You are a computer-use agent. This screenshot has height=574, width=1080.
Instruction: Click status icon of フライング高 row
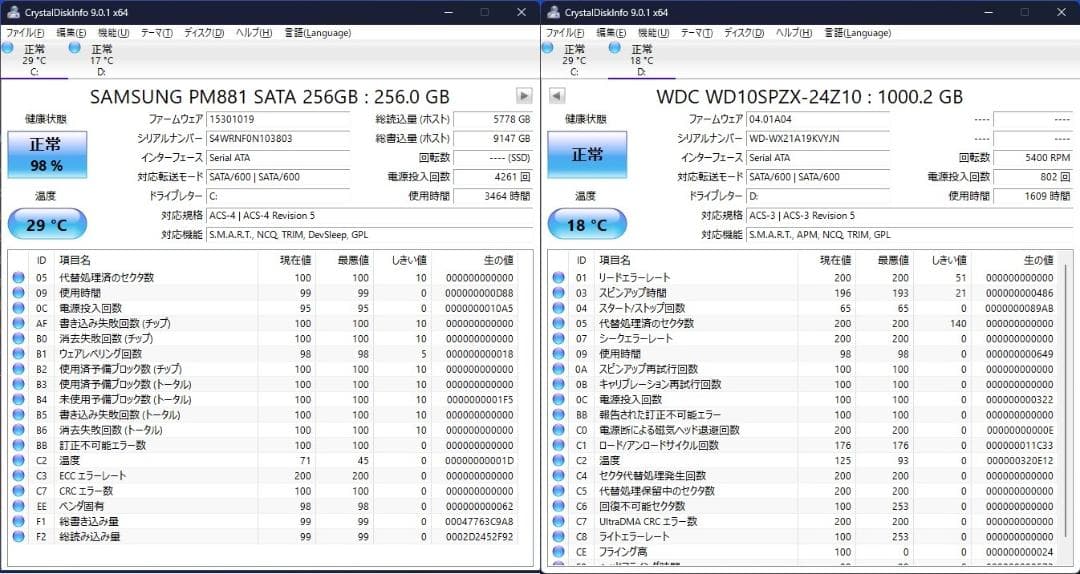click(x=558, y=551)
